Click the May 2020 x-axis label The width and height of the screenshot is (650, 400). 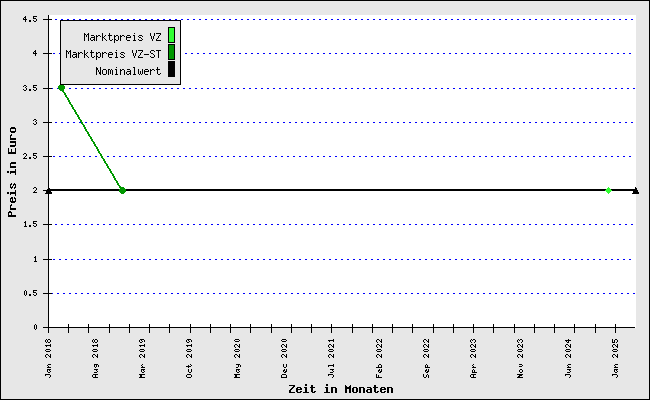pos(238,359)
